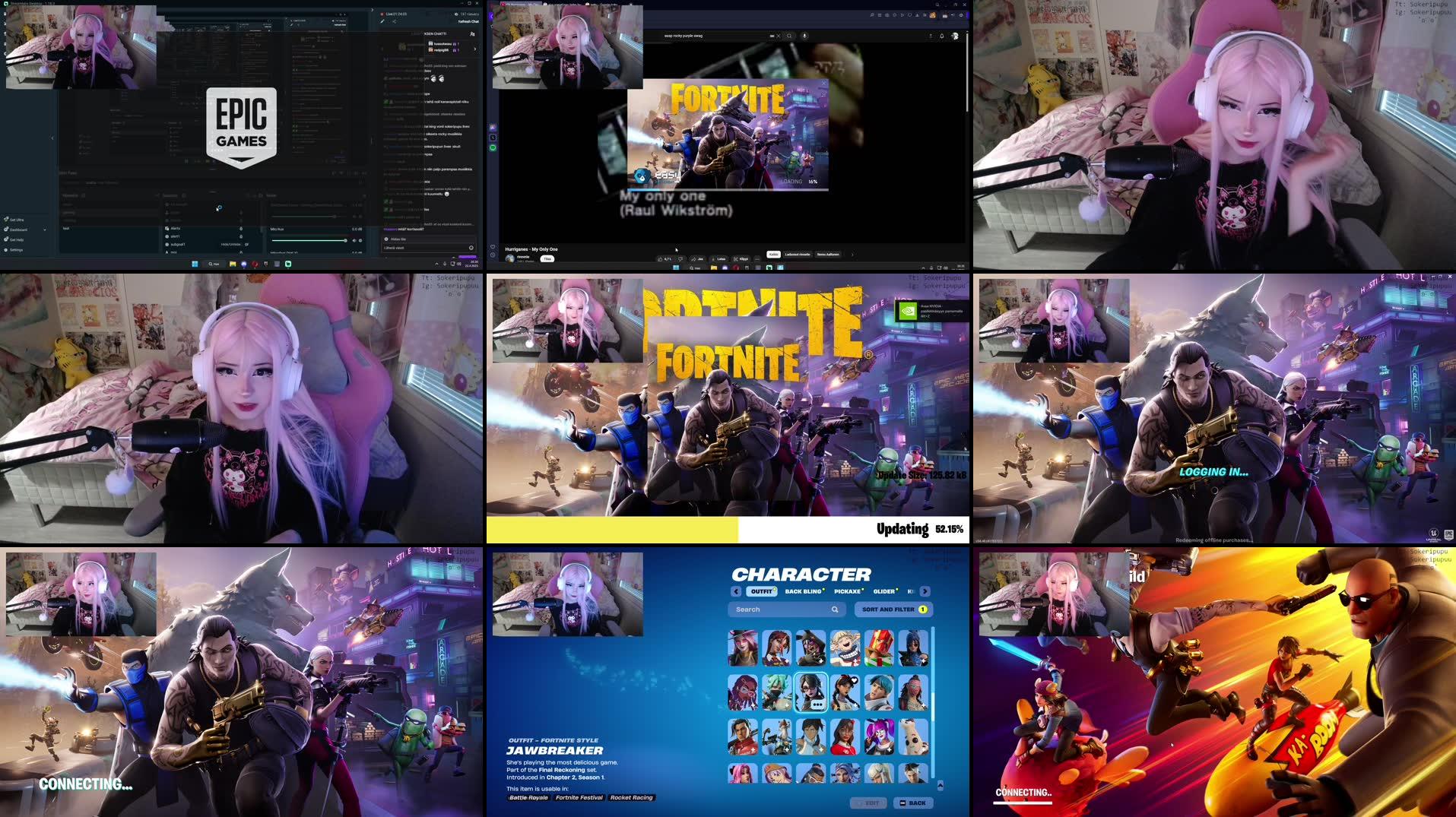Click the Fortnite Festival mode tag
1456x817 pixels.
click(x=579, y=797)
